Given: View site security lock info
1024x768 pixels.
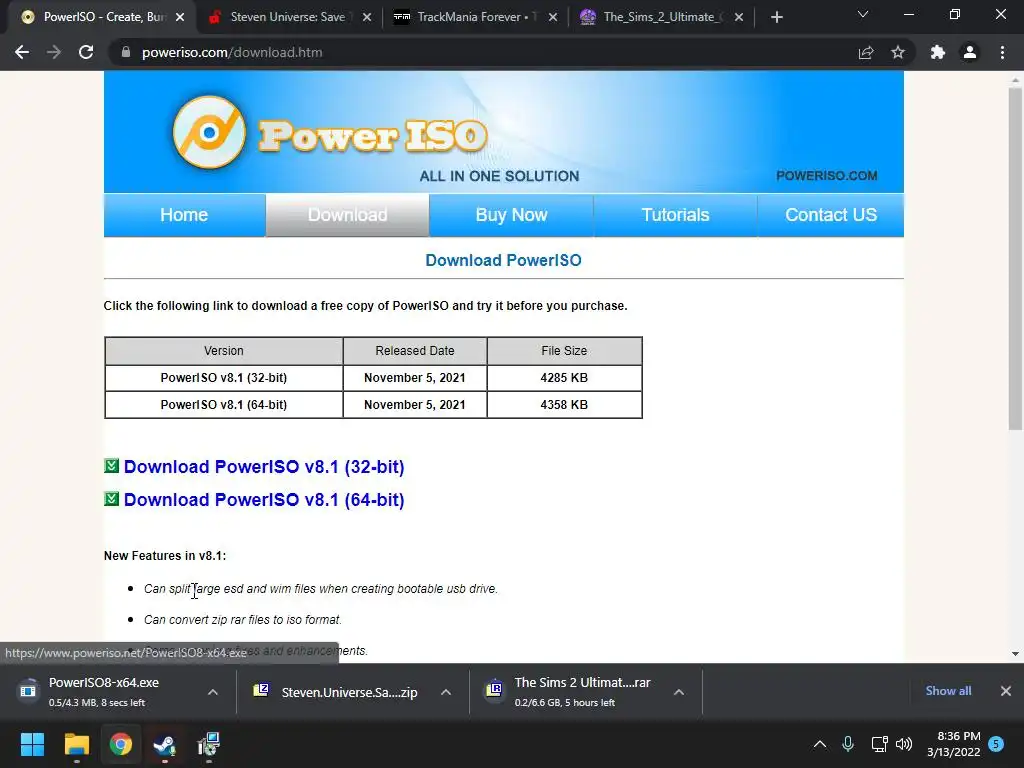Looking at the screenshot, I should [126, 52].
